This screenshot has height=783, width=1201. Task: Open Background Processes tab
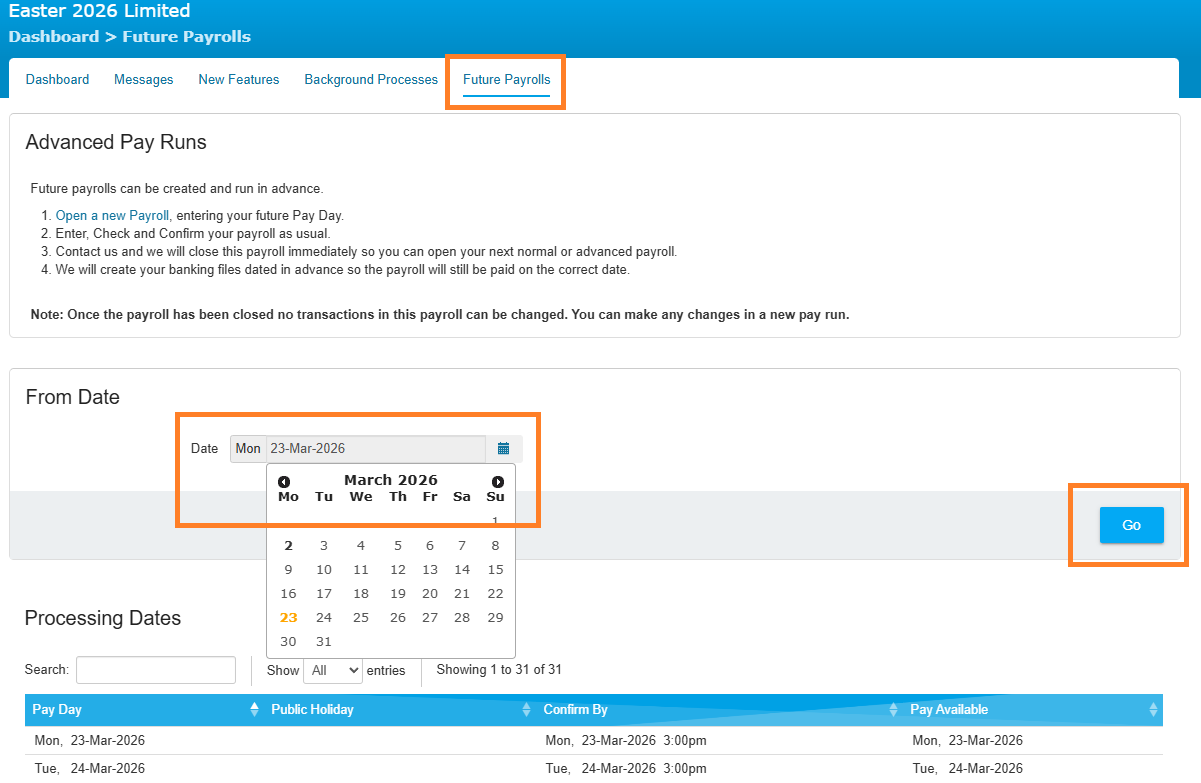pos(371,80)
